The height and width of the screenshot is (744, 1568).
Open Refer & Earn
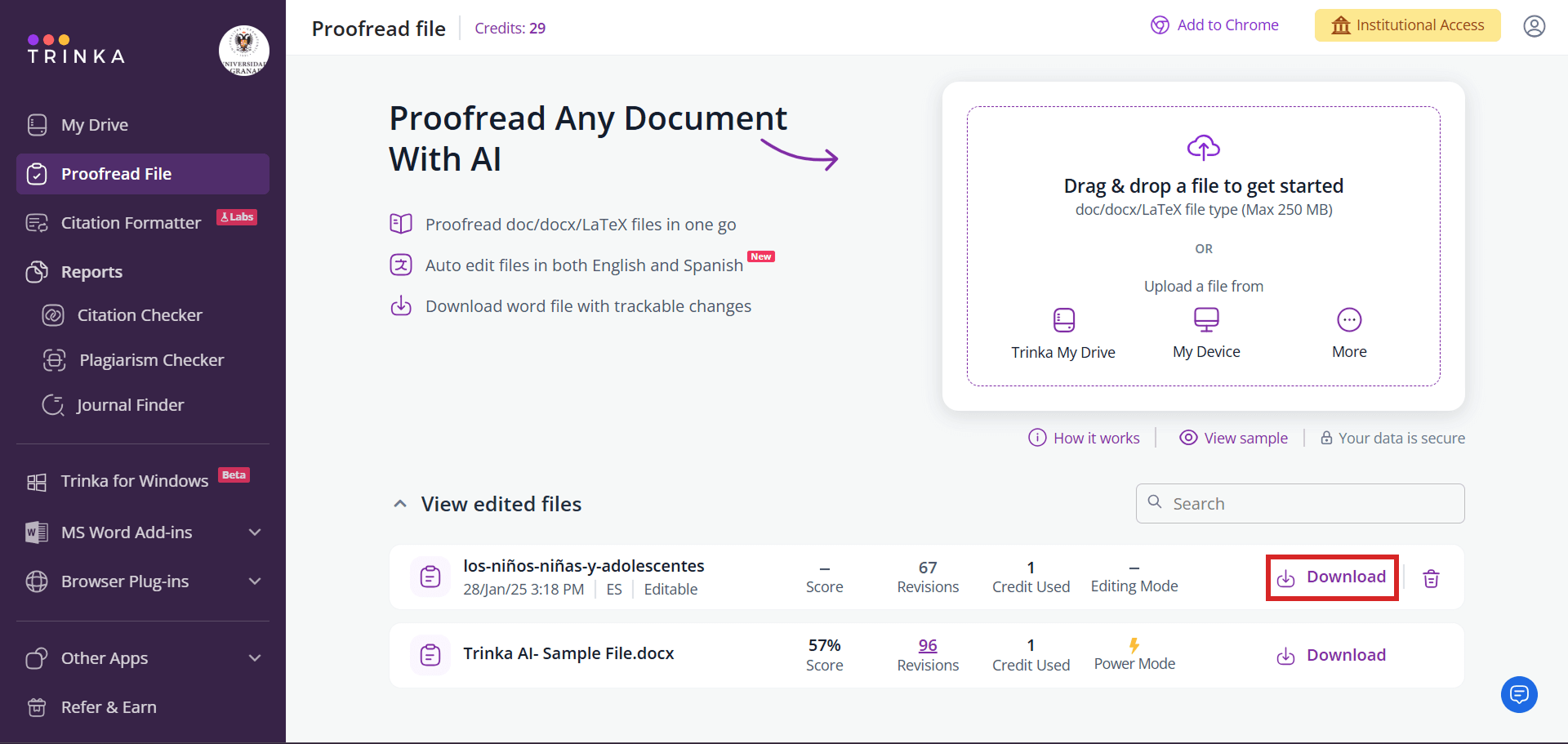[x=109, y=707]
